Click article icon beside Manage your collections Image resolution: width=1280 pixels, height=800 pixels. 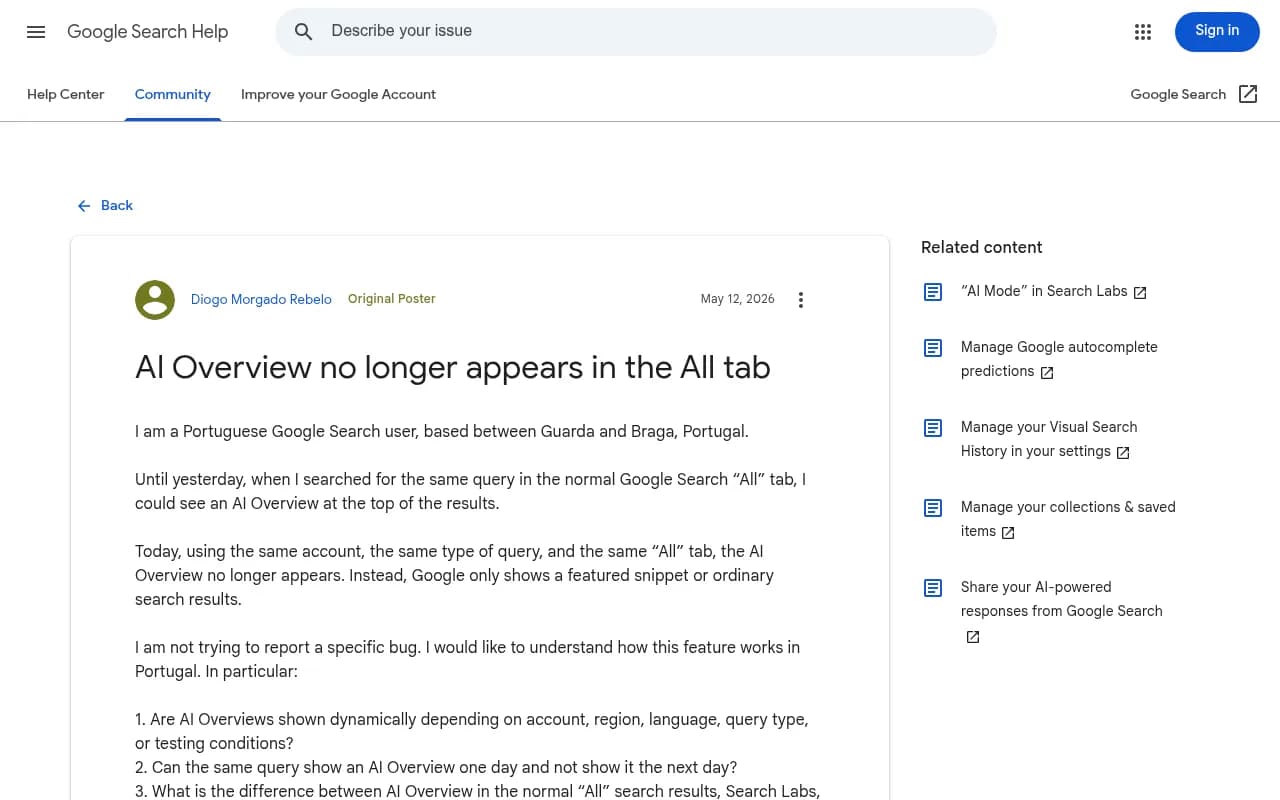[933, 508]
